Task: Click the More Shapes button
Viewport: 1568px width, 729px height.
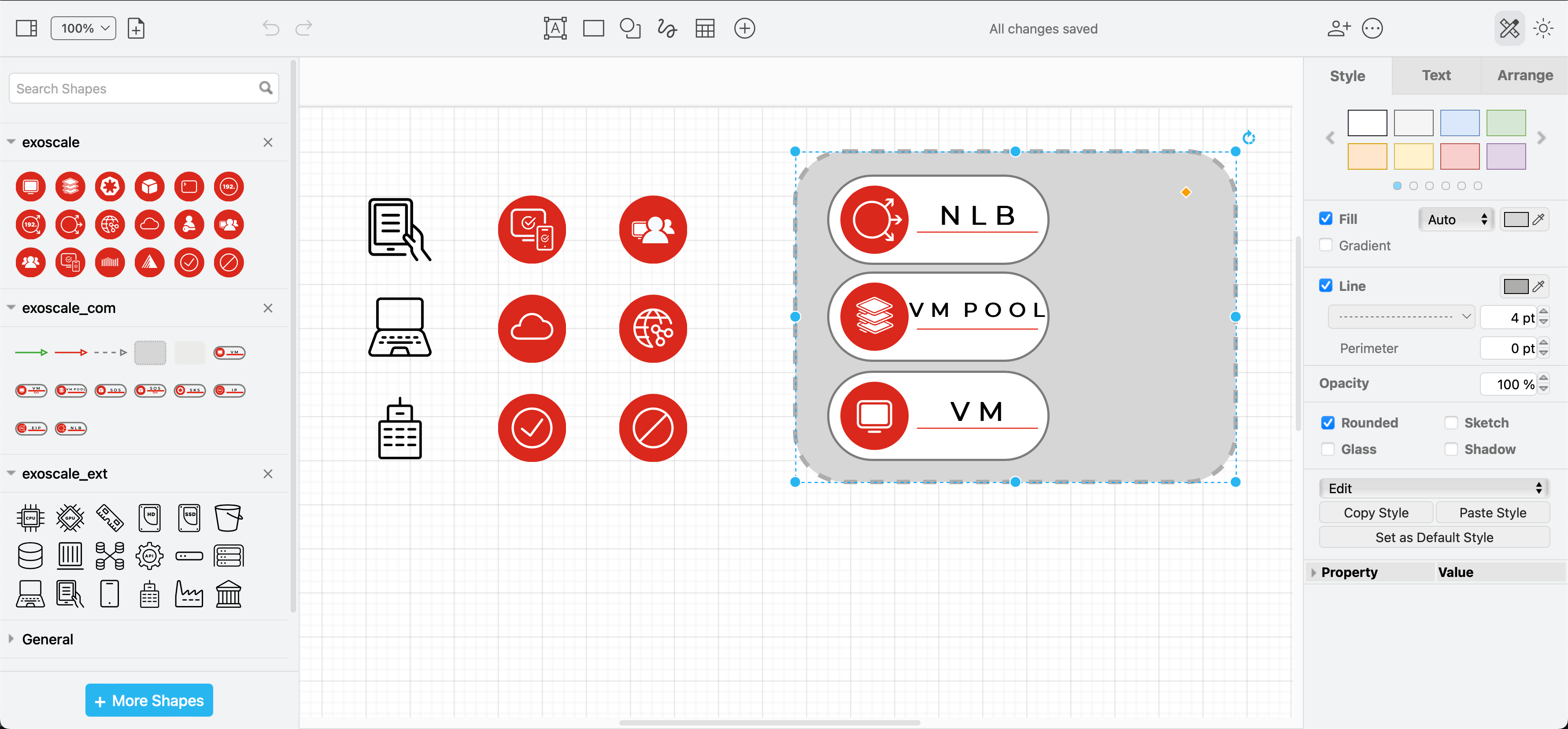Action: click(148, 700)
